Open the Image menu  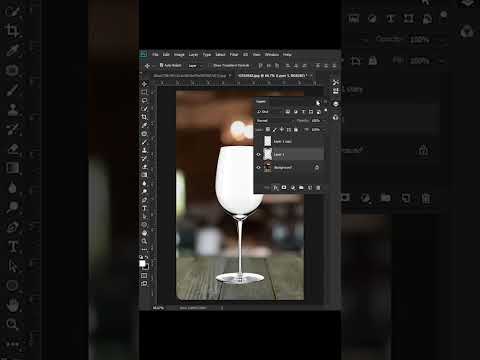179,54
